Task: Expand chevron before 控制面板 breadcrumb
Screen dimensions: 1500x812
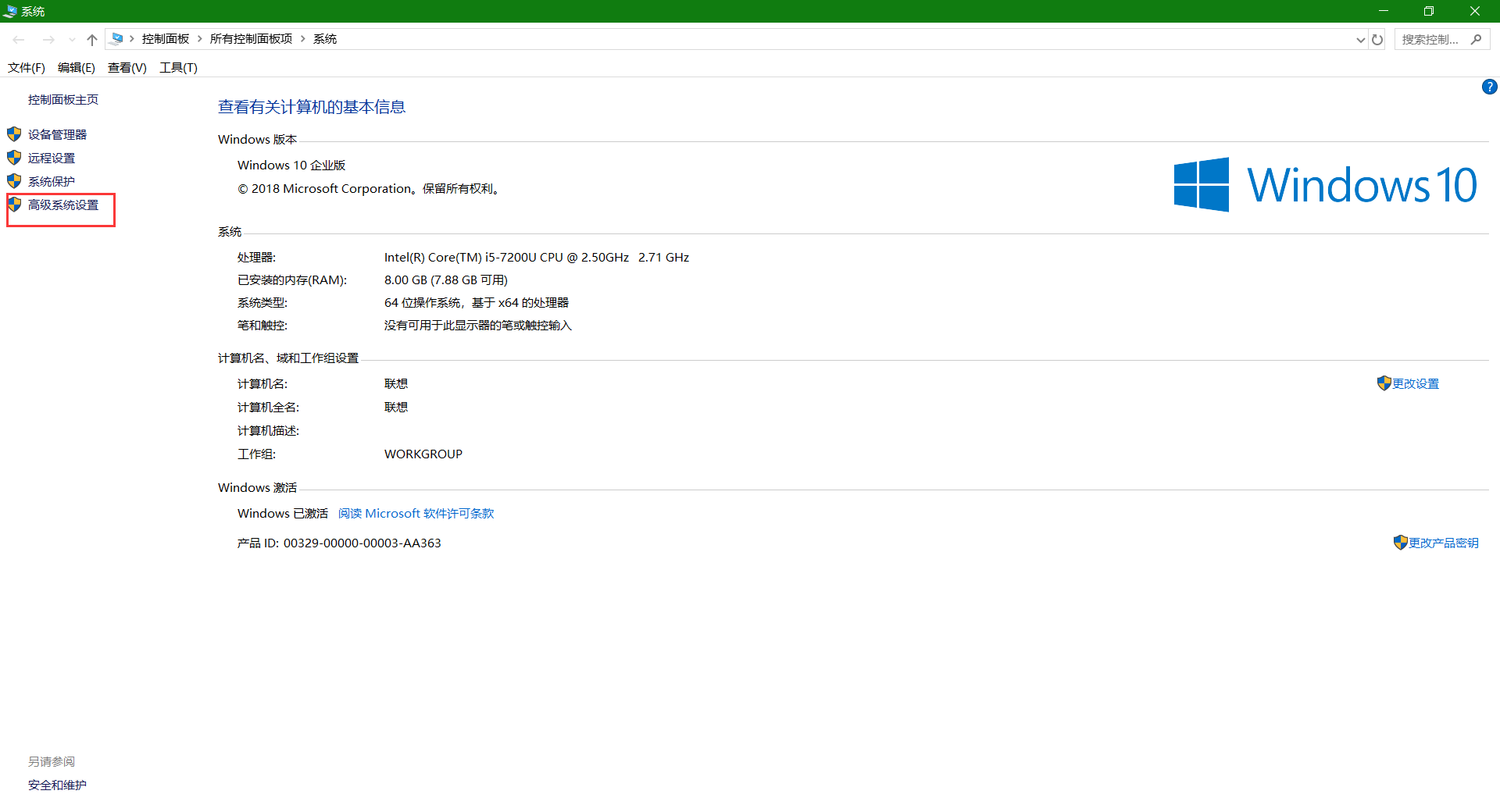Action: coord(132,38)
